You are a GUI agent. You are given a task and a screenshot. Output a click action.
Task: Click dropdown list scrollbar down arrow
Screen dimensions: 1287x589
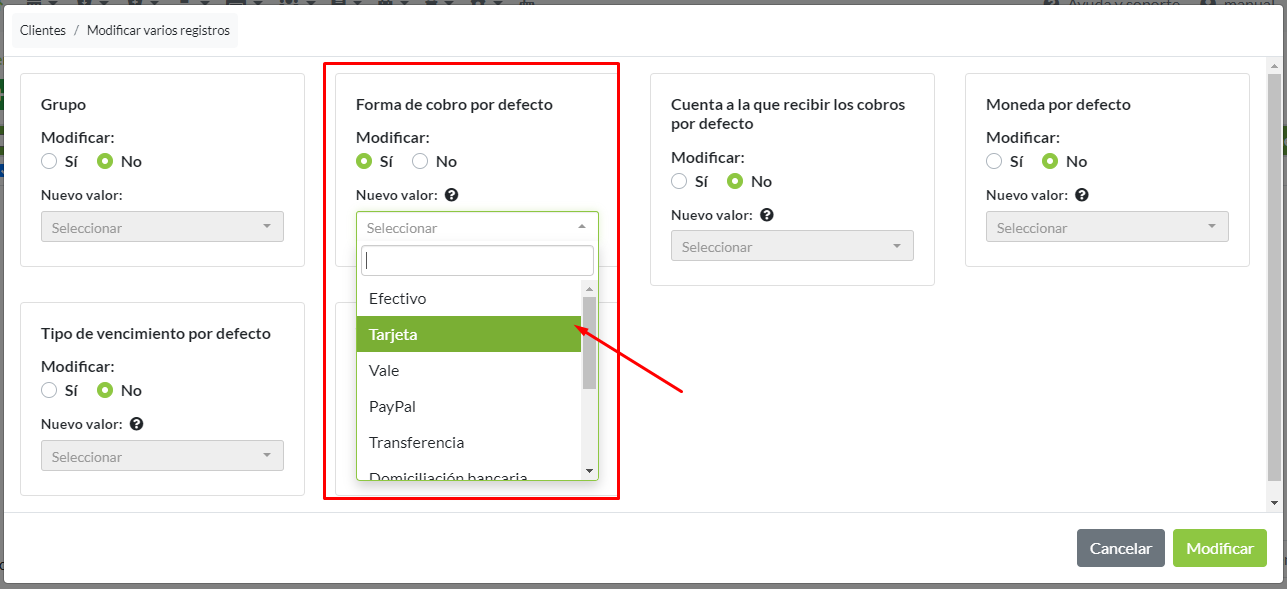(589, 470)
